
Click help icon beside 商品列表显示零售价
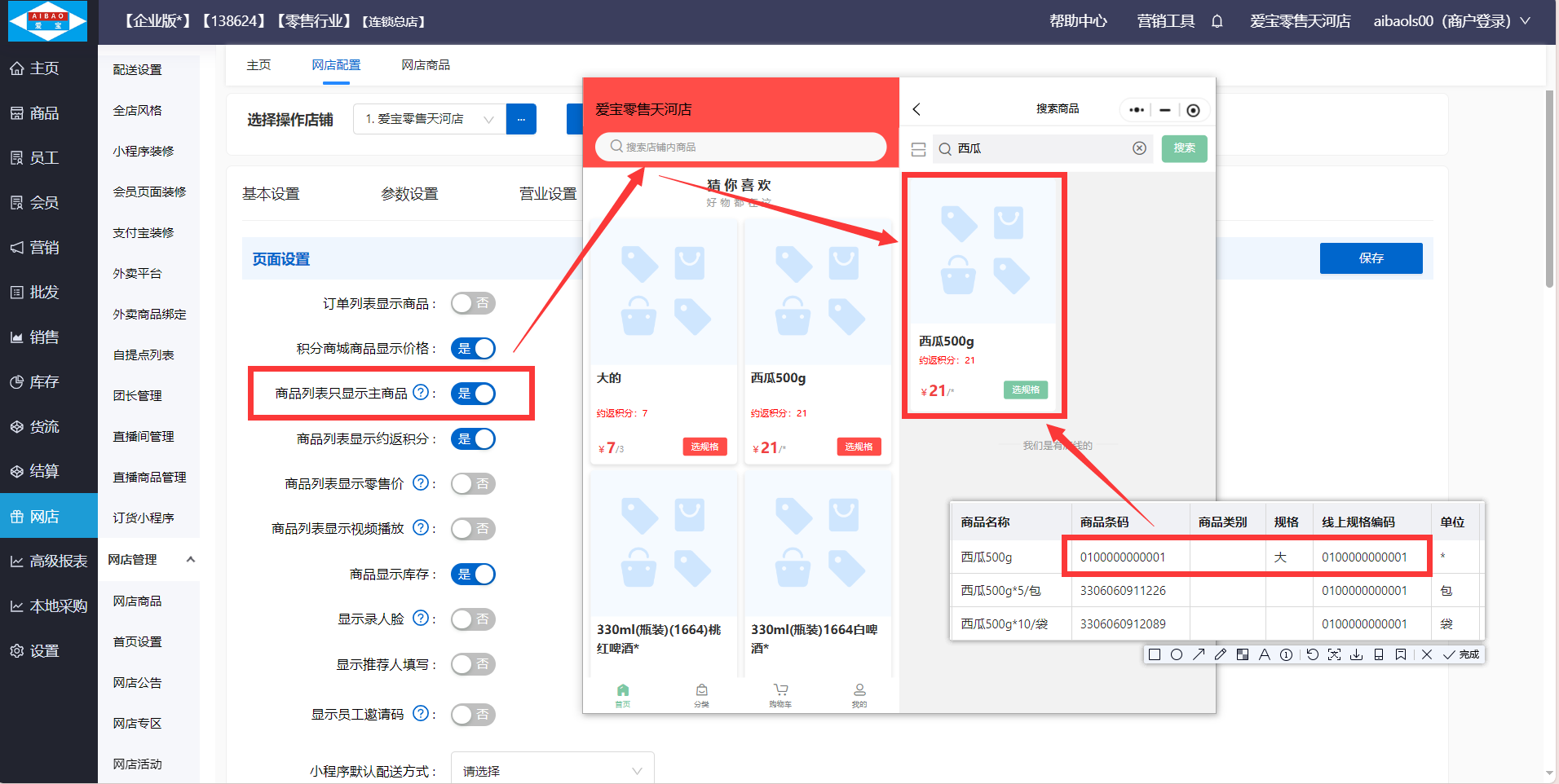[x=421, y=483]
